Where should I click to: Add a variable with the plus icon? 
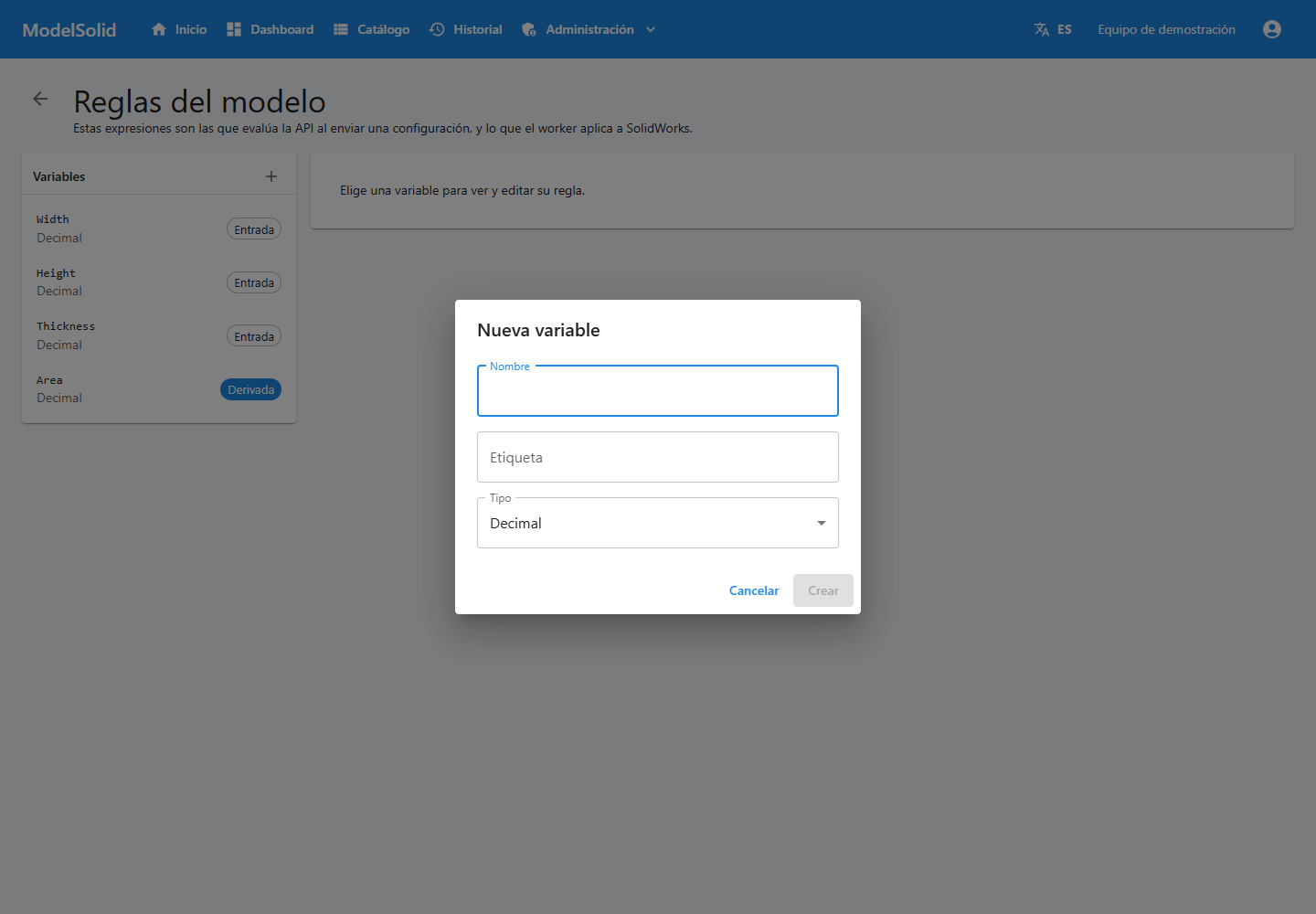click(x=271, y=176)
